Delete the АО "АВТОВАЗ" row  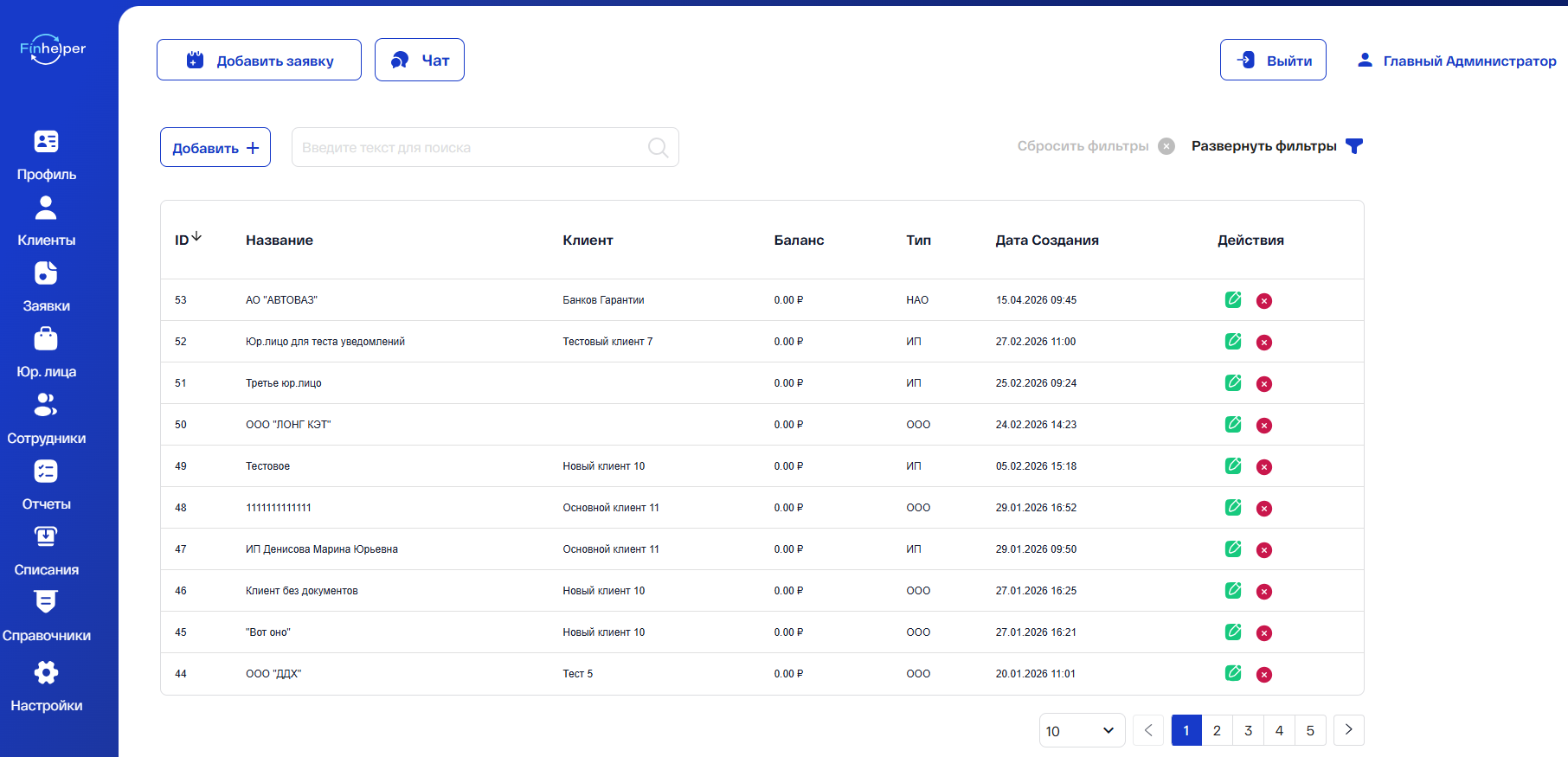click(x=1264, y=301)
